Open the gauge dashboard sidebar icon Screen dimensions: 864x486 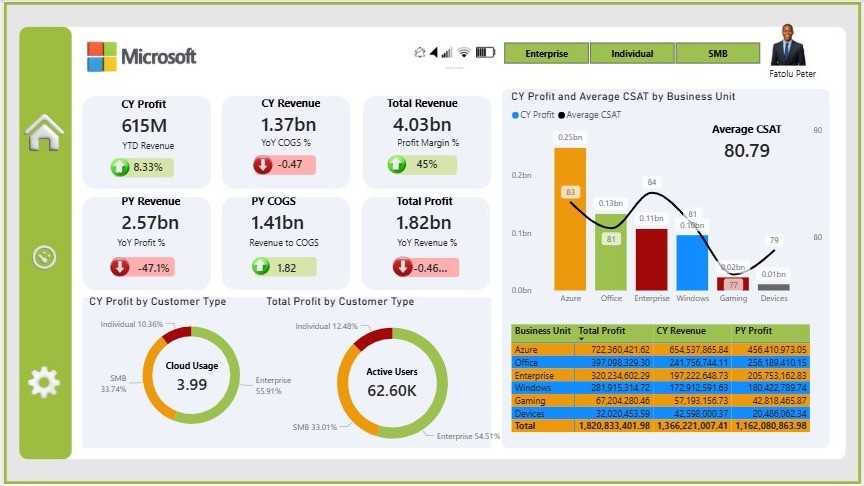click(x=44, y=257)
